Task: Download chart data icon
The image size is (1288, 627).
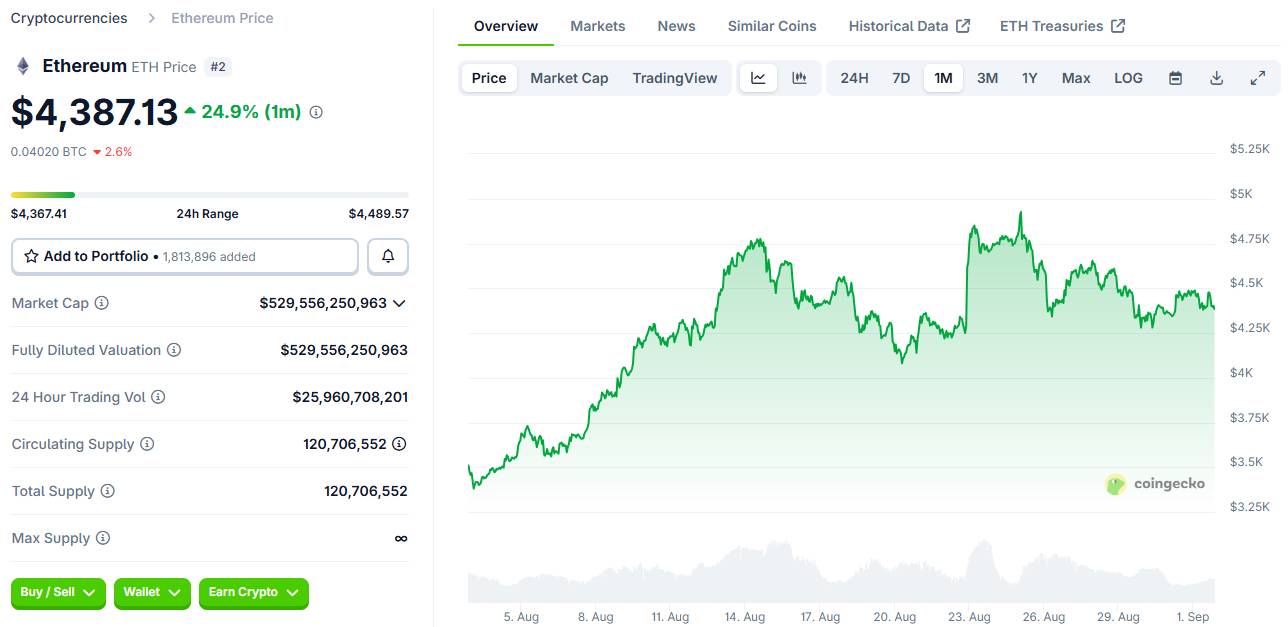Action: point(1217,78)
